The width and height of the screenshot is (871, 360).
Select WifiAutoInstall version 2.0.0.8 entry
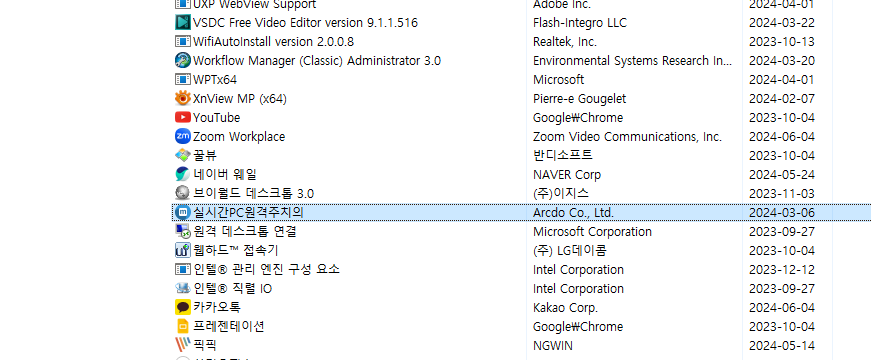click(x=273, y=42)
